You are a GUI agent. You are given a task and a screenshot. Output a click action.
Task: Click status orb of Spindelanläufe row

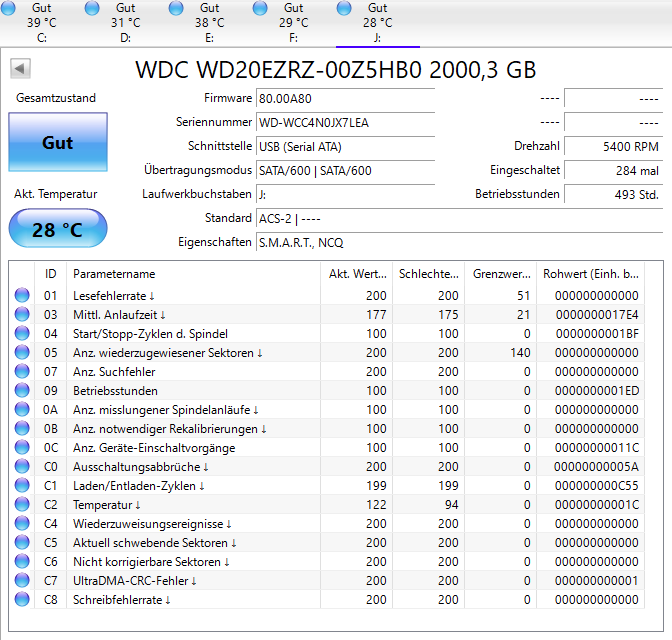(22, 409)
